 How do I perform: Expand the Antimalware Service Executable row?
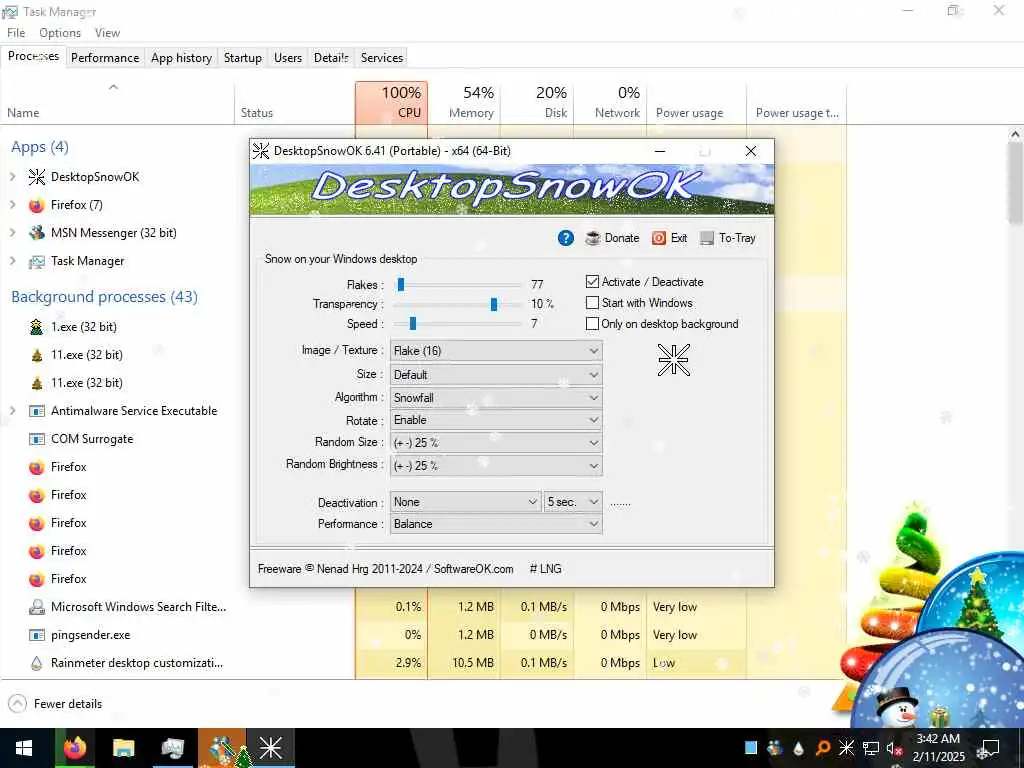click(x=12, y=411)
